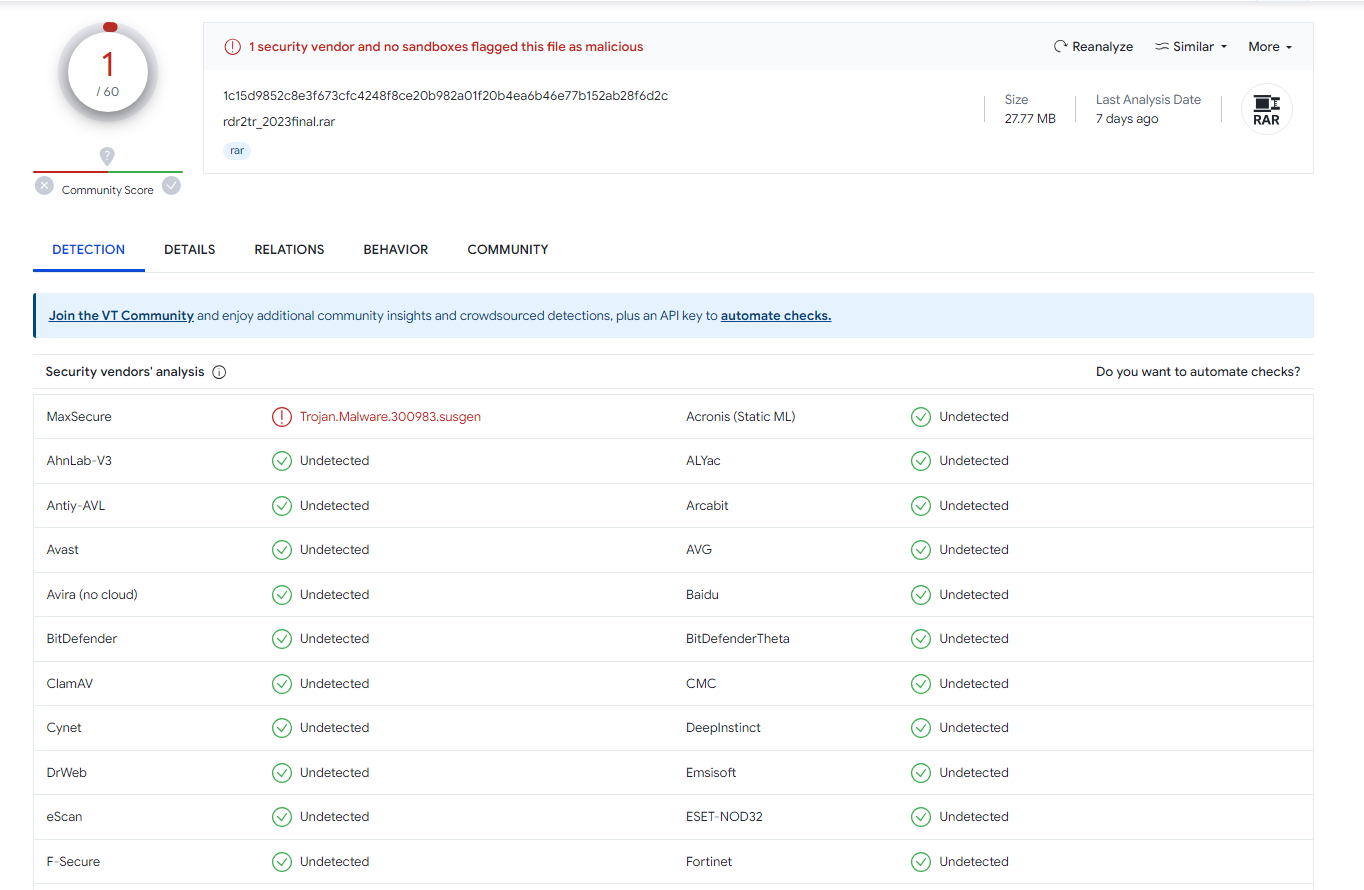Open the BEHAVIOR tab
This screenshot has height=890, width=1364.
[395, 250]
